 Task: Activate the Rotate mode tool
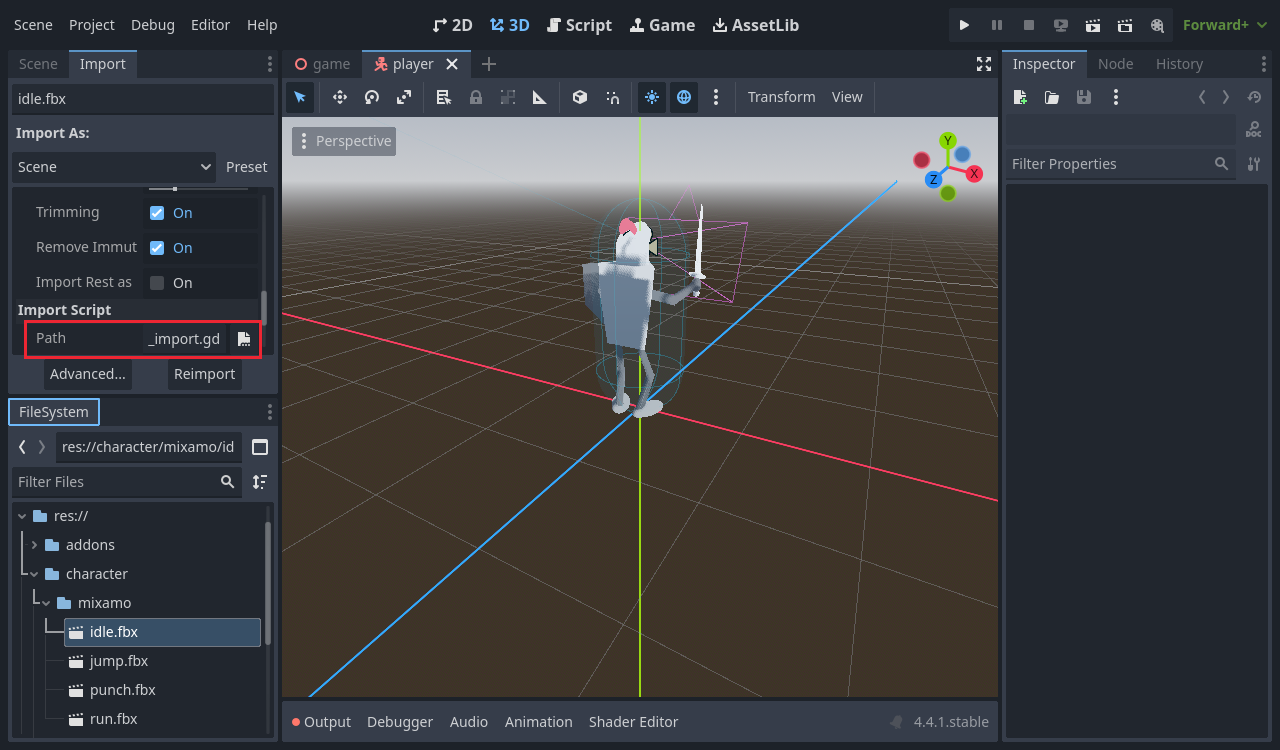371,97
